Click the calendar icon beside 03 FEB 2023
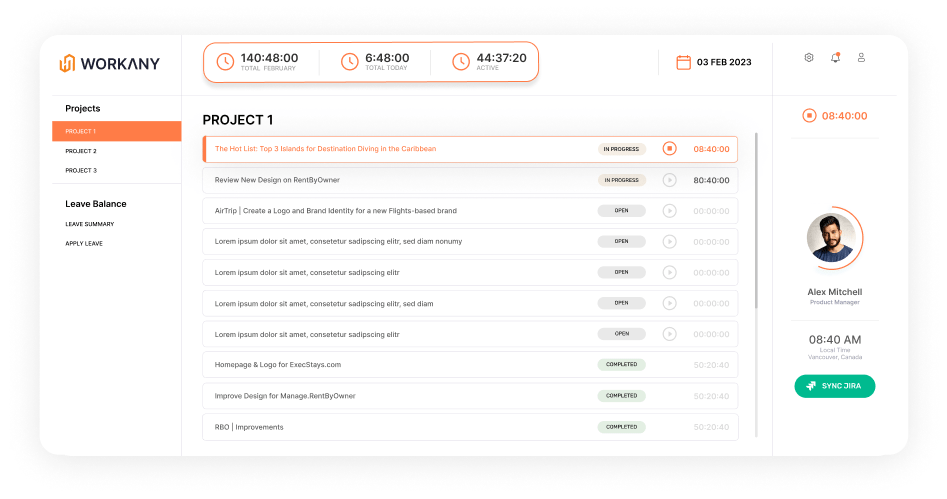 pos(684,62)
